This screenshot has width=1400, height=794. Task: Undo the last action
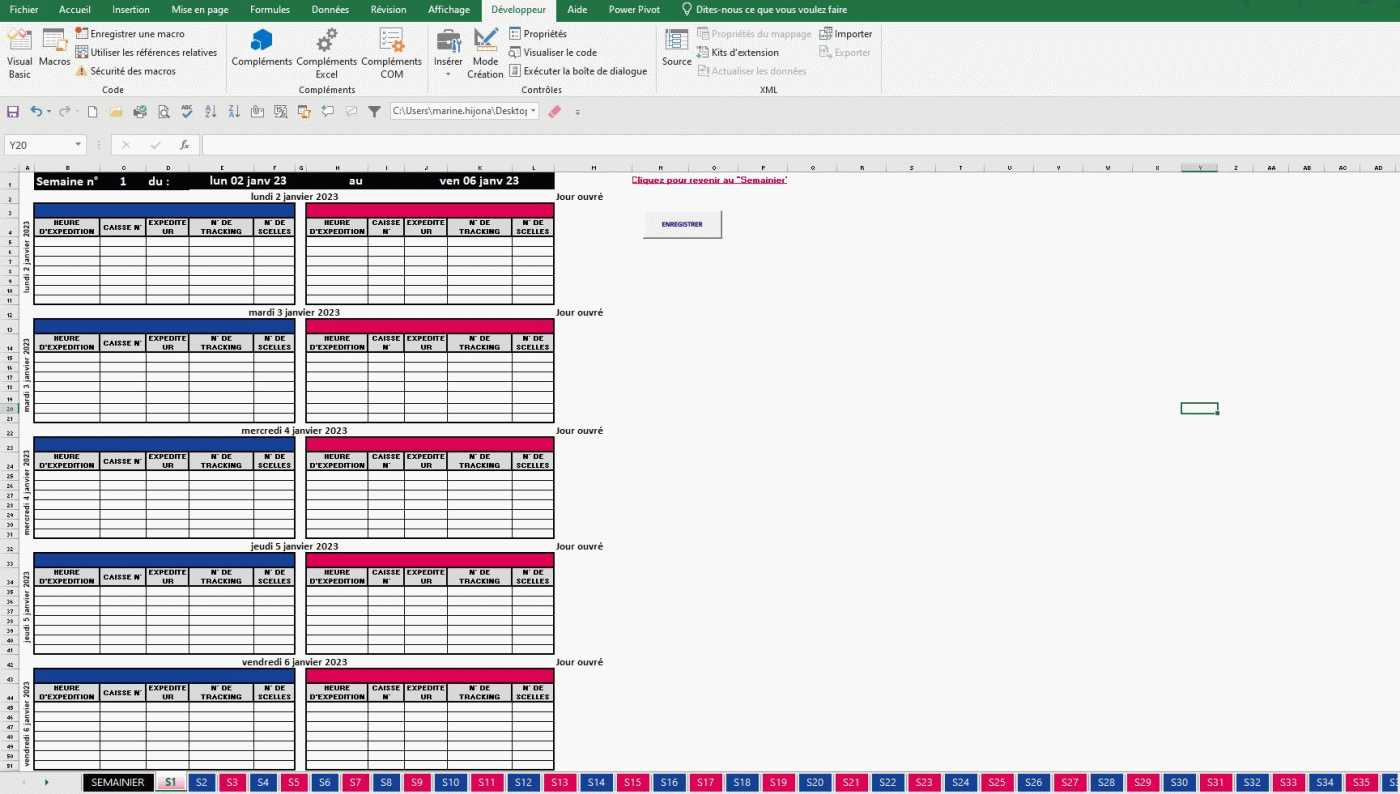(x=36, y=112)
